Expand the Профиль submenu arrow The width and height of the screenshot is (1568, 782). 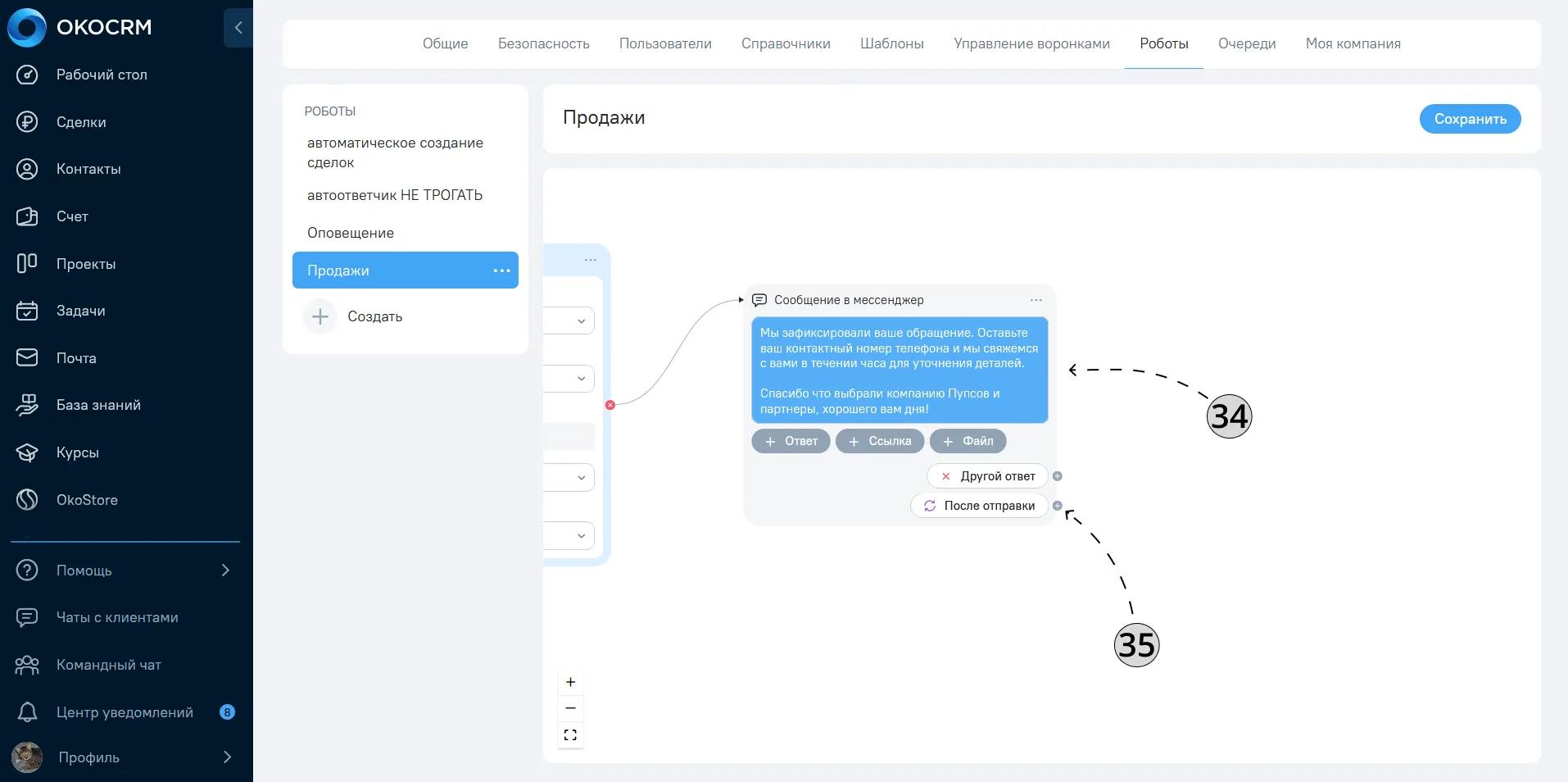[227, 757]
